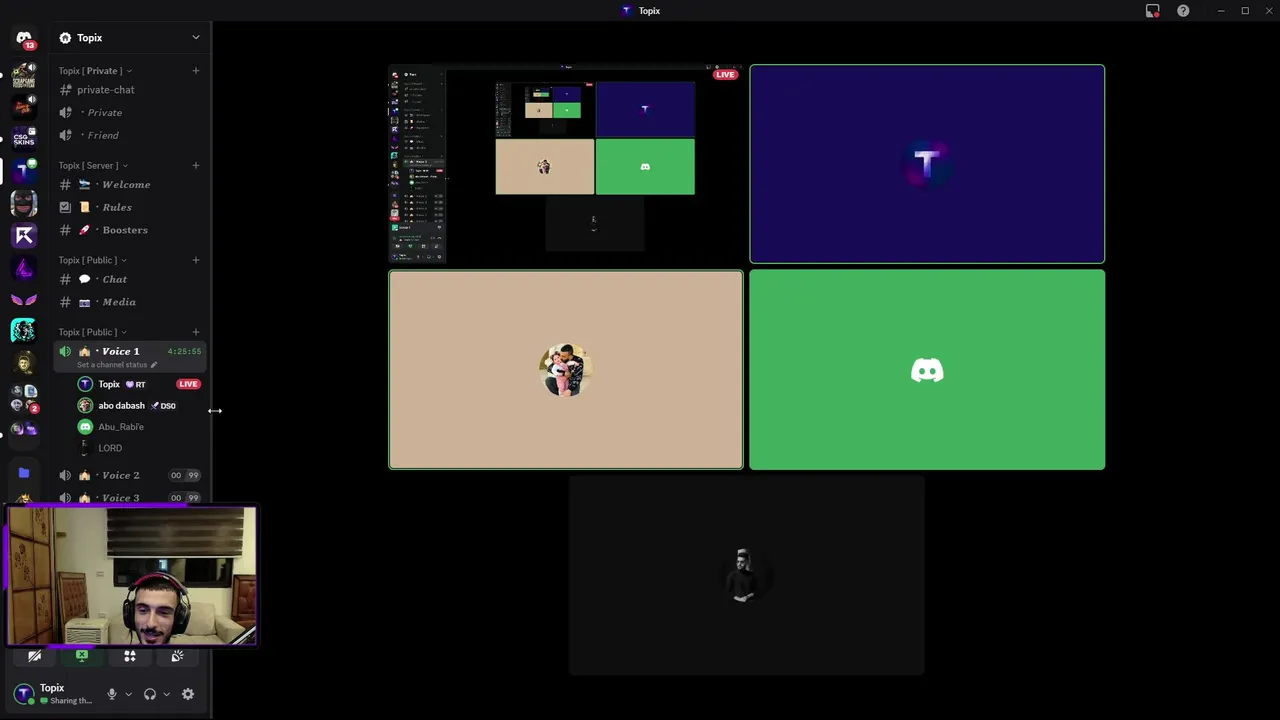Screen dimensions: 1280x720
Task: Open the soundboard icon
Action: click(x=177, y=656)
